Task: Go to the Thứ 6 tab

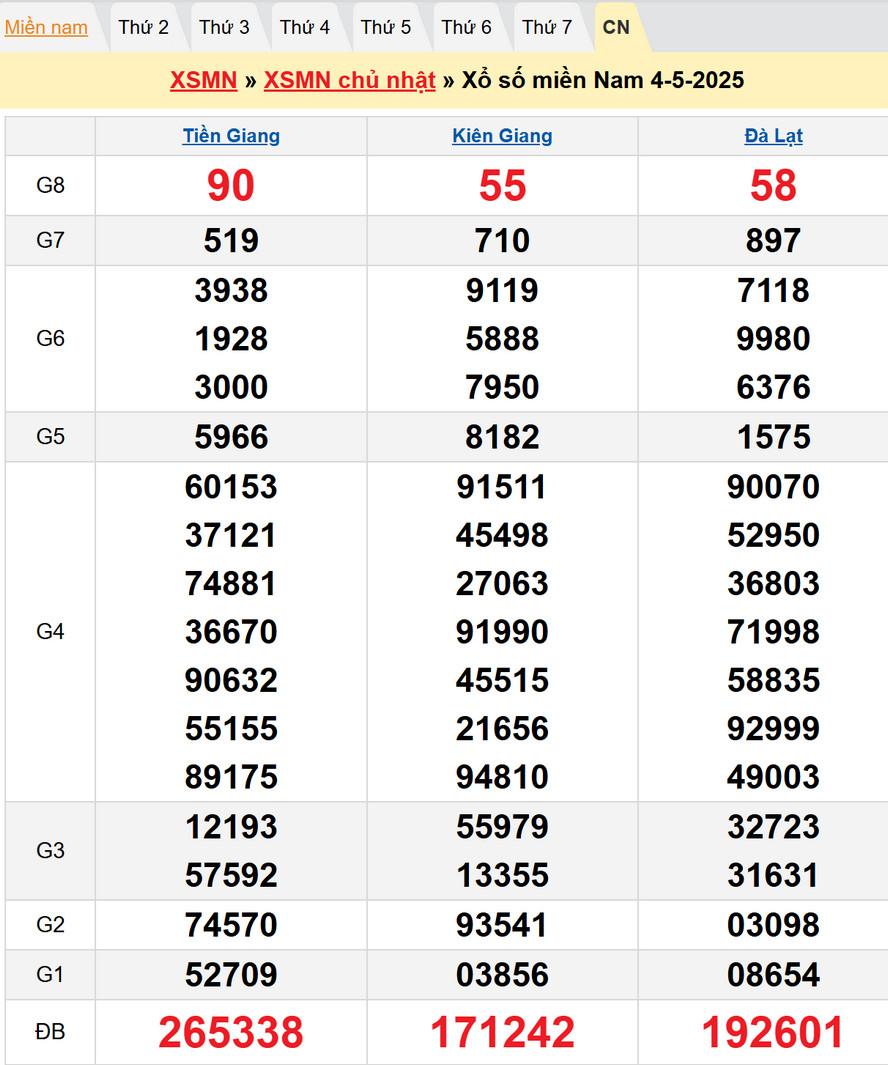Action: 467,27
